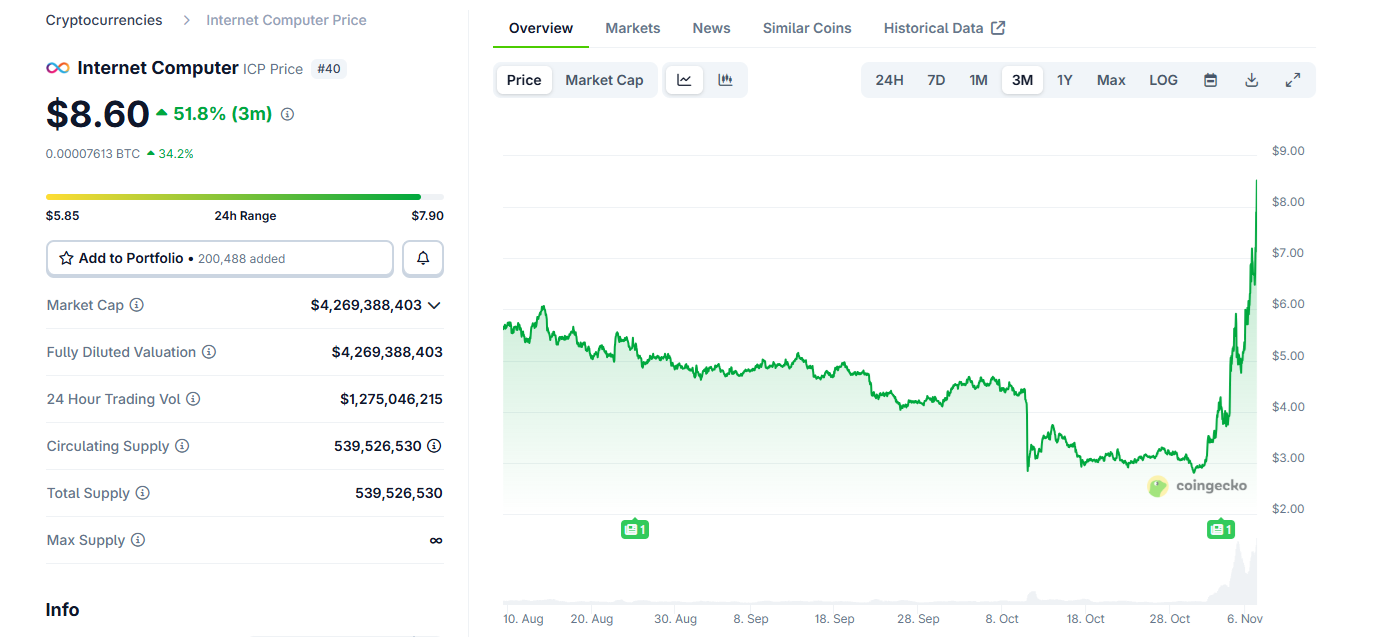Select the Price chart toggle
Viewport: 1378px width, 637px height.
click(524, 80)
